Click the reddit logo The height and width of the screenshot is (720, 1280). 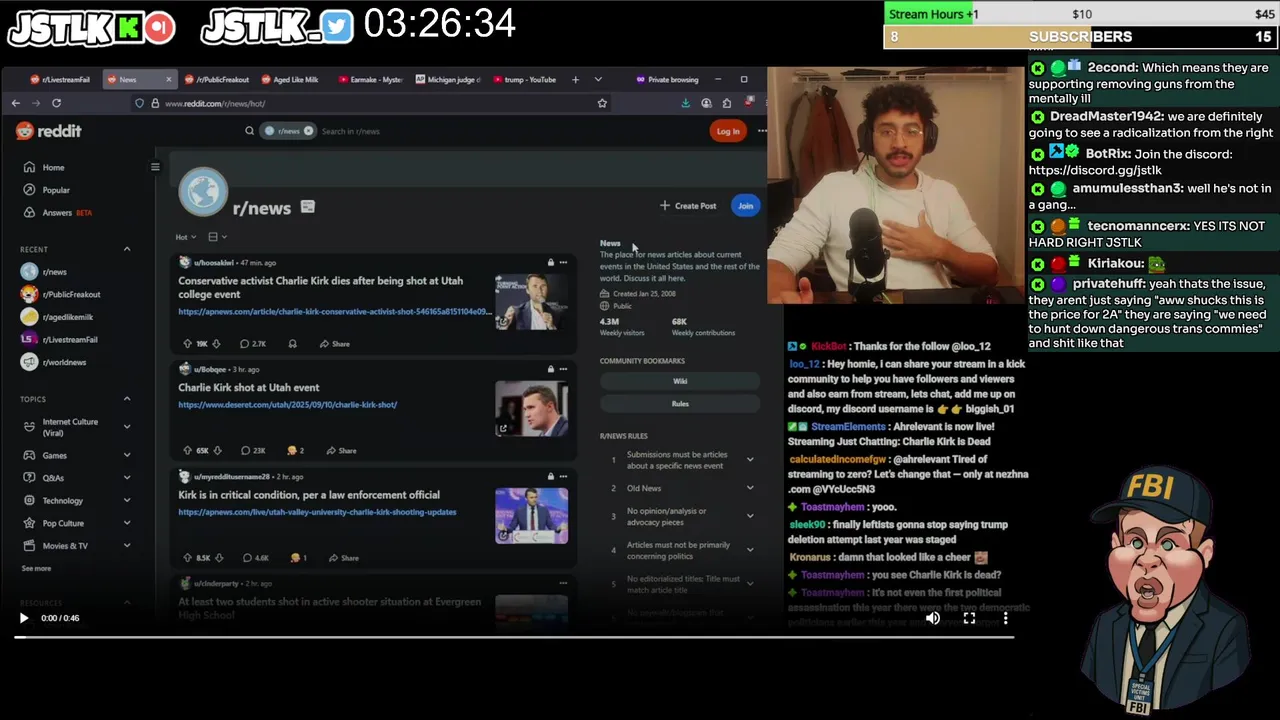[49, 131]
